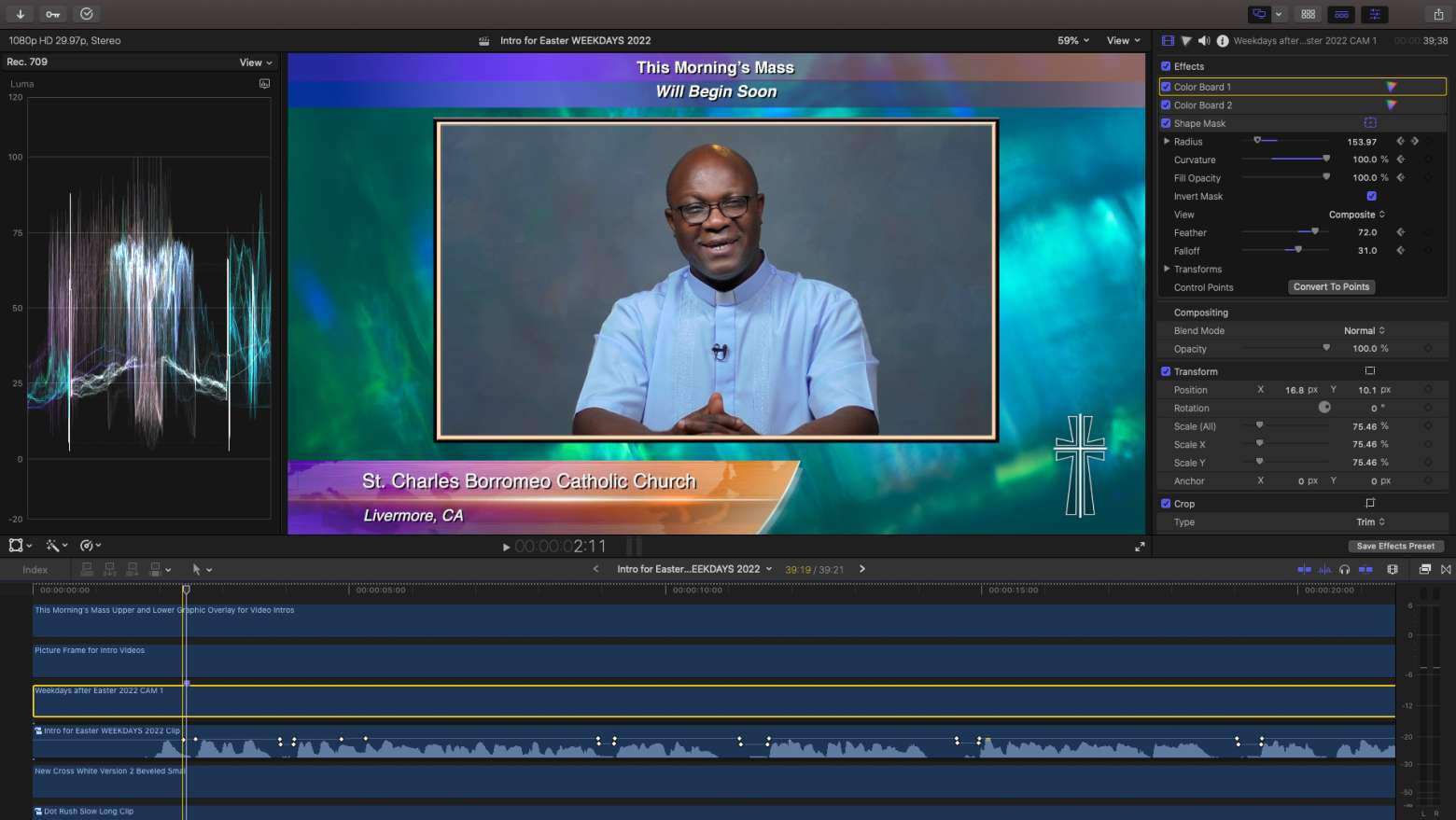The width and height of the screenshot is (1456, 820).
Task: Open the Blend Mode Normal dropdown
Action: (1365, 331)
